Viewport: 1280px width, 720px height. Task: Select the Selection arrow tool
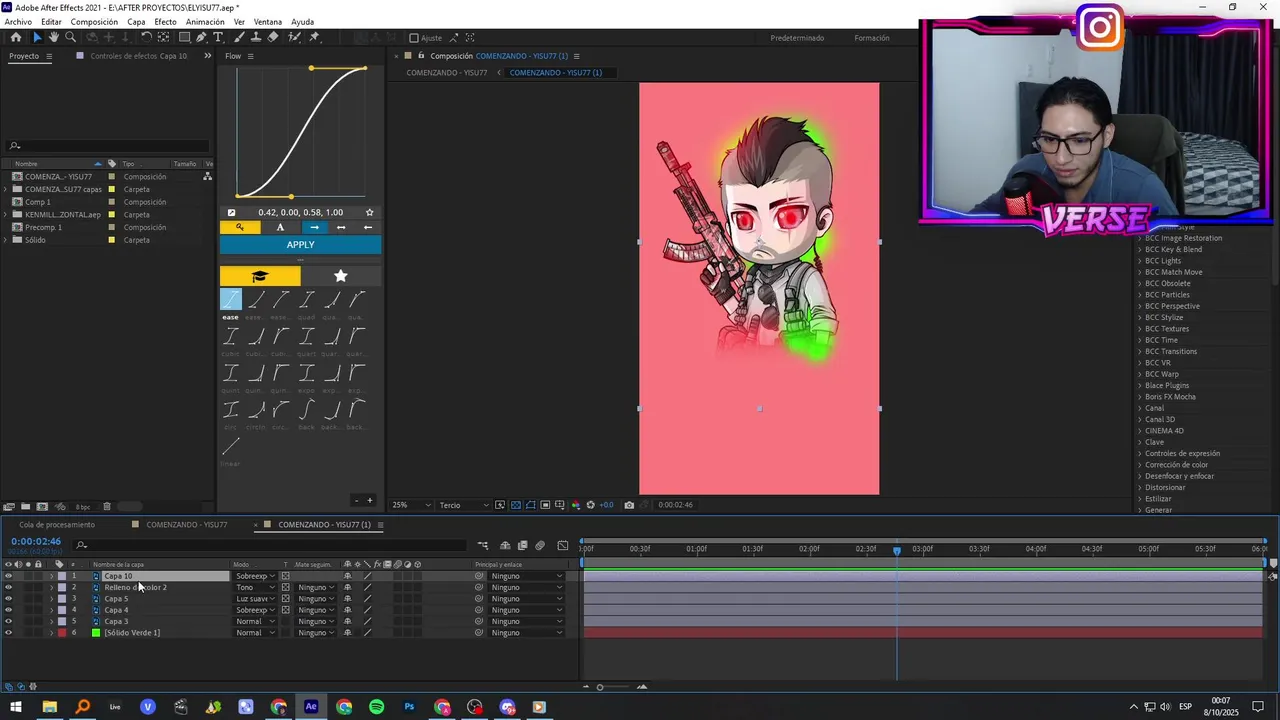pyautogui.click(x=37, y=37)
